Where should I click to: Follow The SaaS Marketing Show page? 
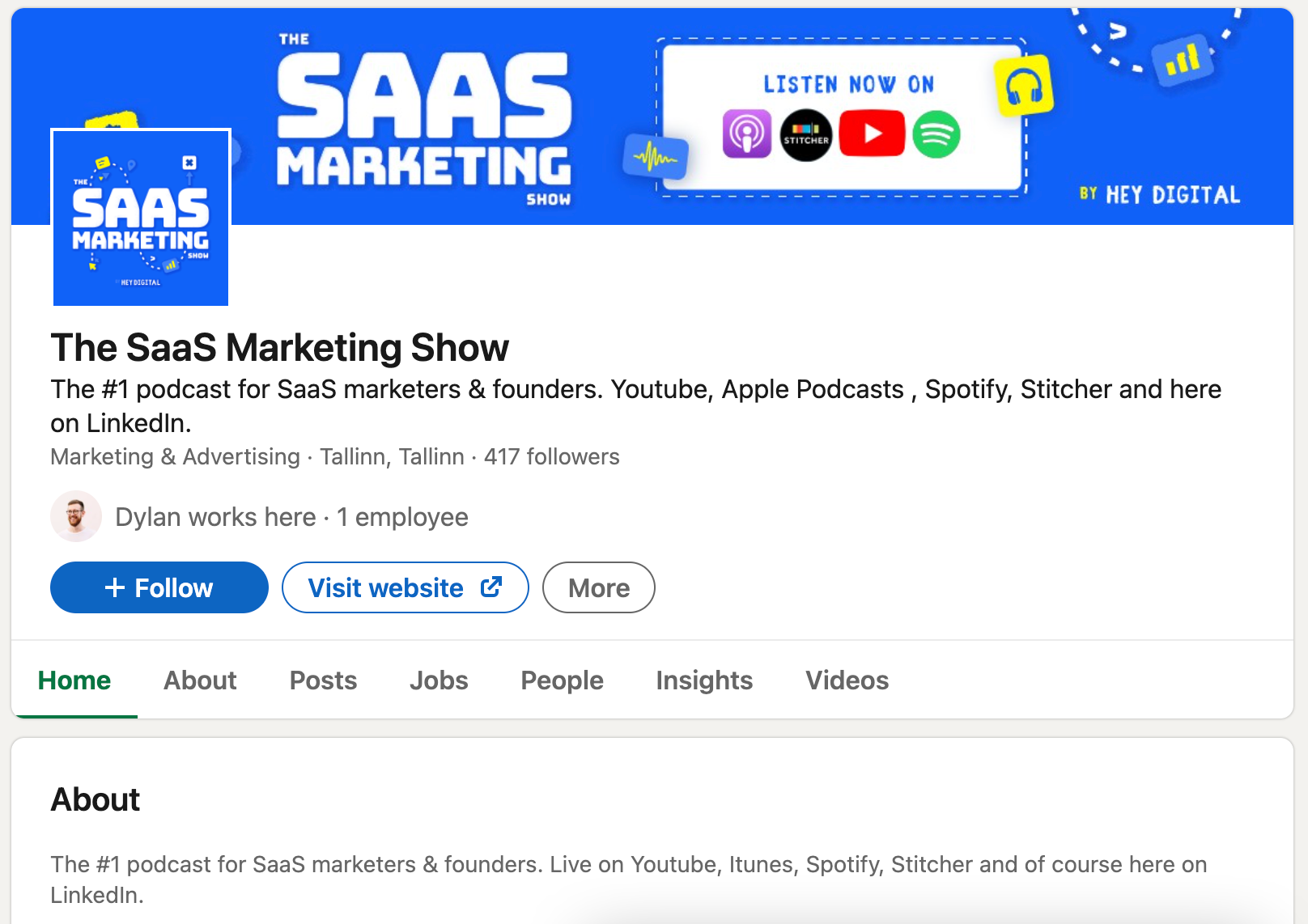(x=159, y=587)
